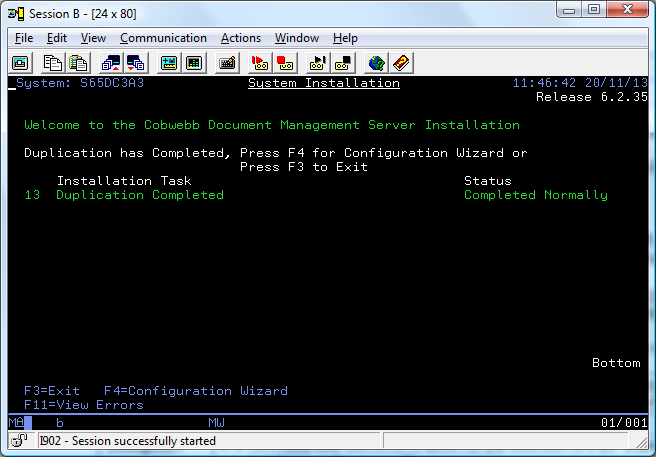This screenshot has height=457, width=656.
Task: Click the 'Status' column header
Action: pyautogui.click(x=488, y=181)
